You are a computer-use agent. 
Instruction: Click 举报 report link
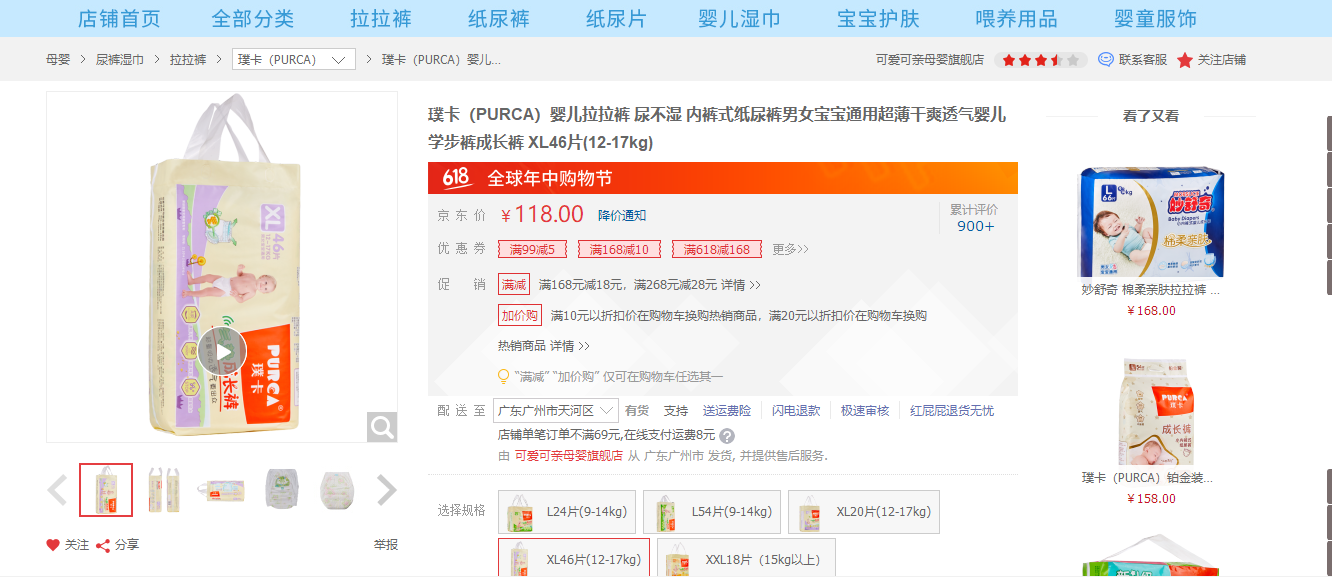coord(386,545)
